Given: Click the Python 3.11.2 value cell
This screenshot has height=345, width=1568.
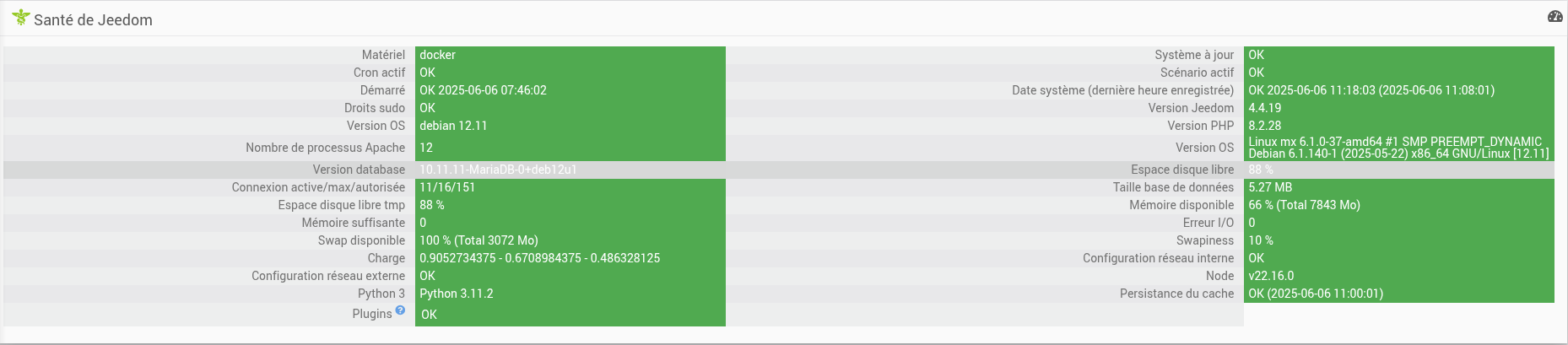Looking at the screenshot, I should click(x=570, y=294).
